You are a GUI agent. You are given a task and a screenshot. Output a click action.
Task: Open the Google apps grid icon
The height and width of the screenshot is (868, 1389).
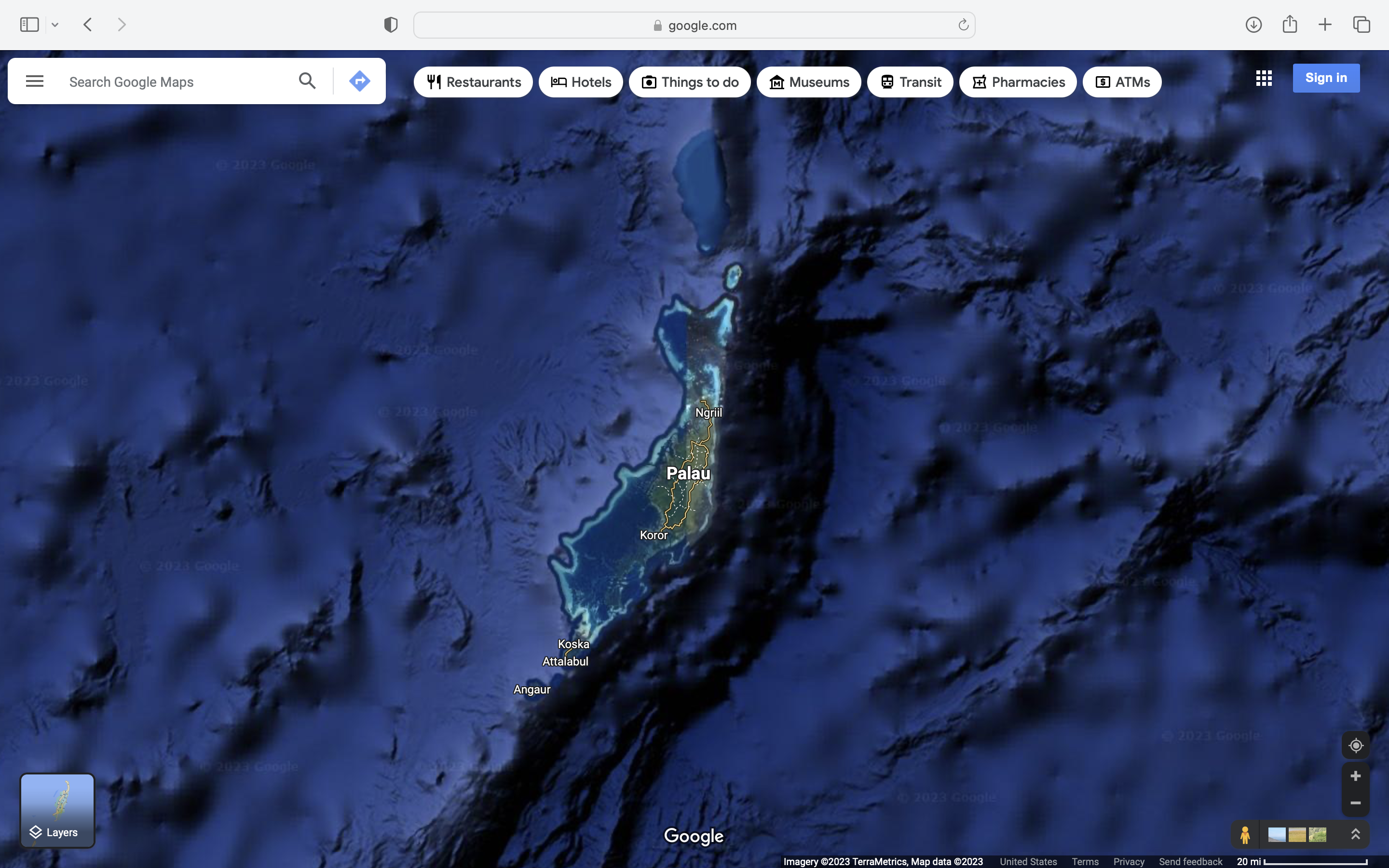[x=1263, y=78]
